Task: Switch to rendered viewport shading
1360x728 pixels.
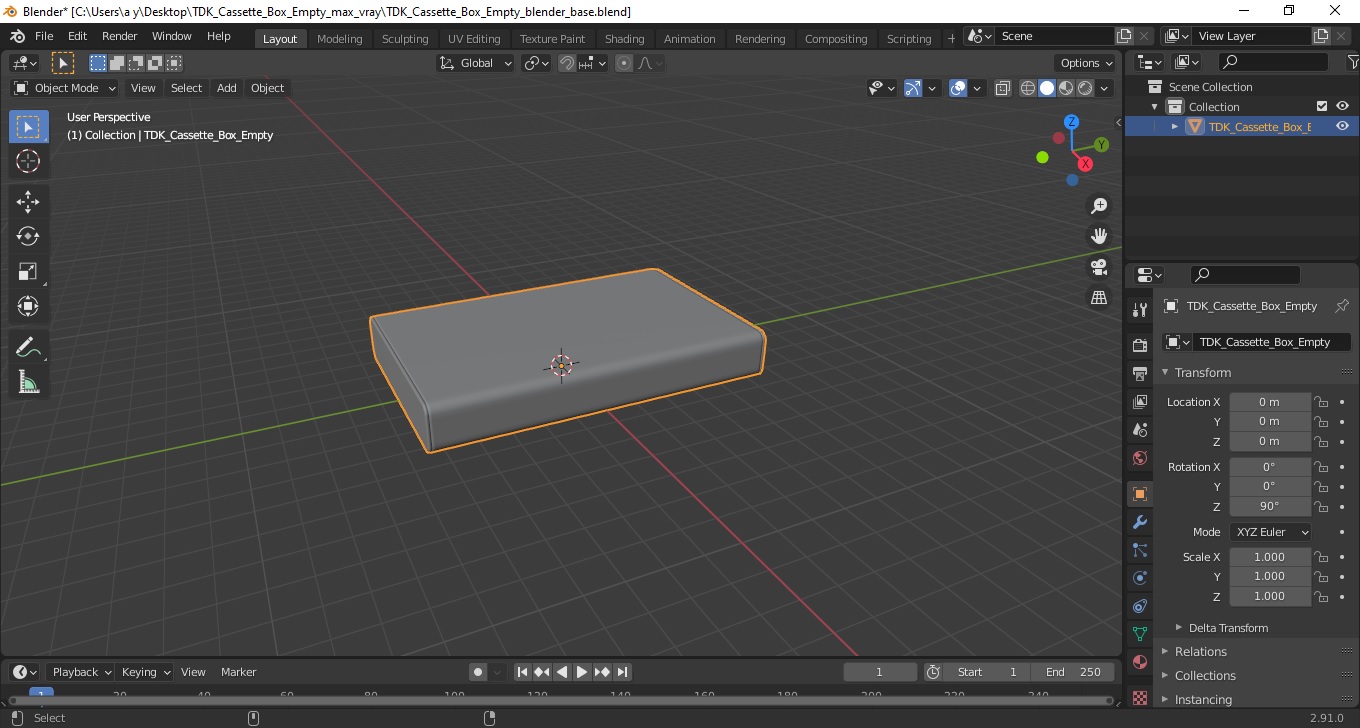Action: coord(1085,88)
